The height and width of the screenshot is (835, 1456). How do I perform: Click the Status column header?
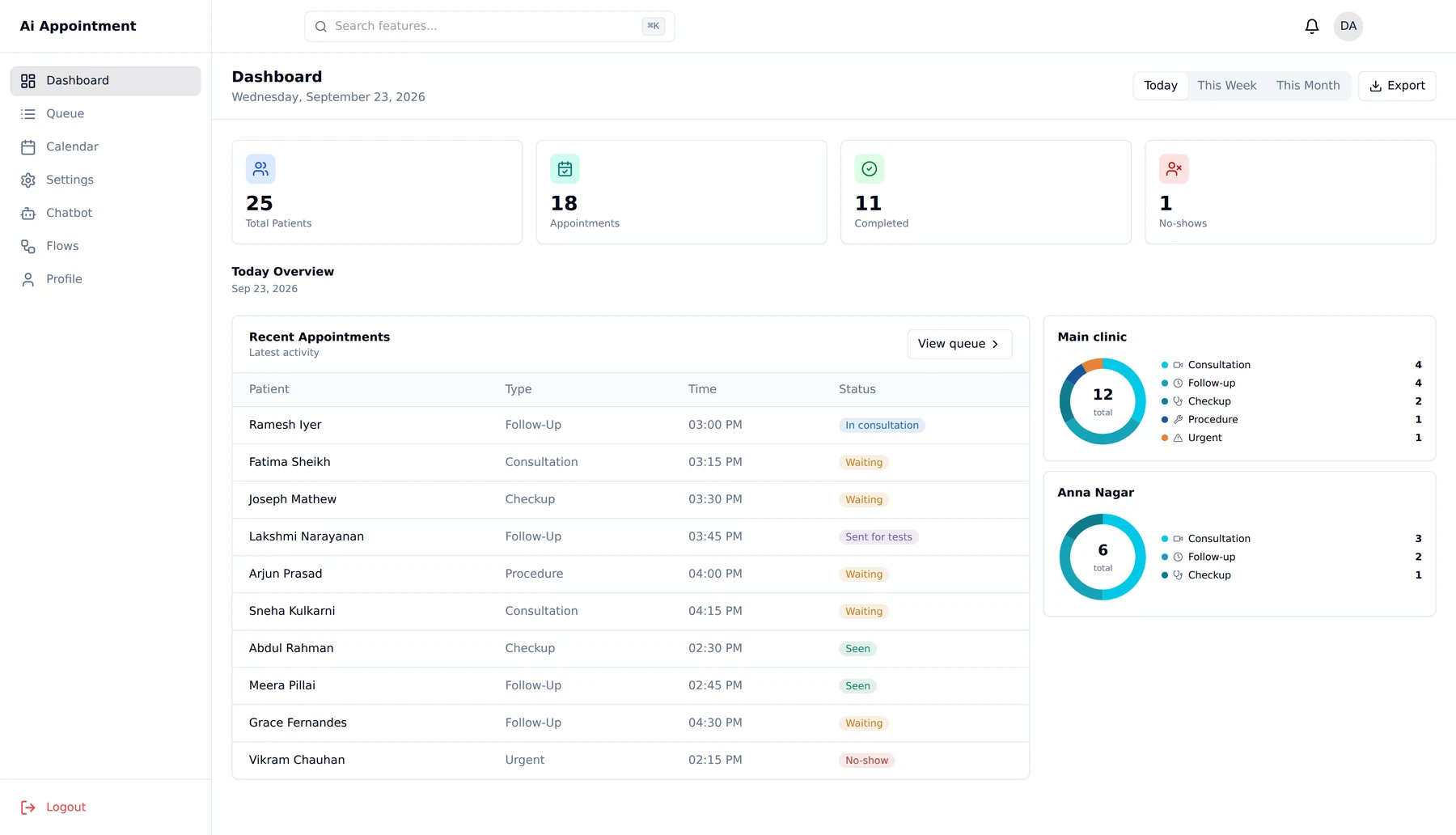(857, 390)
